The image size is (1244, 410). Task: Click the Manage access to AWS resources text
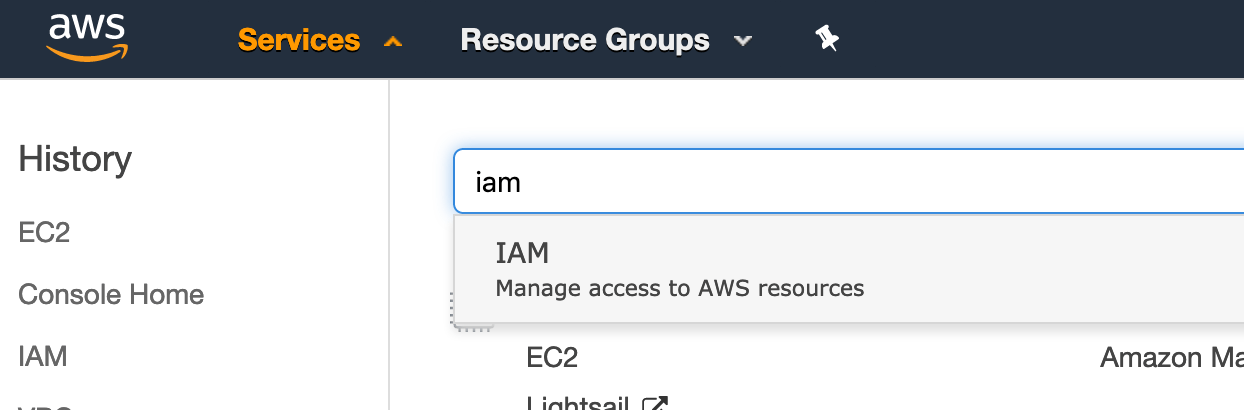click(x=680, y=289)
